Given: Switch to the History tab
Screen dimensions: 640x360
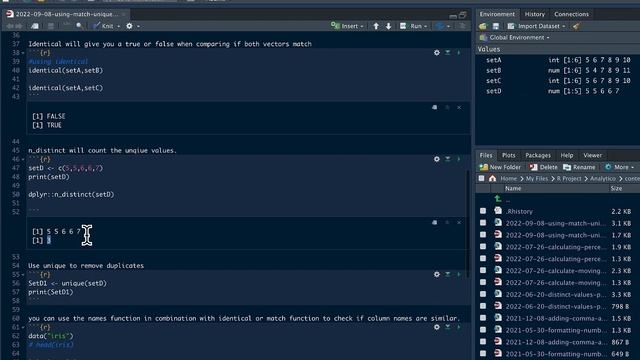Looking at the screenshot, I should pos(535,14).
